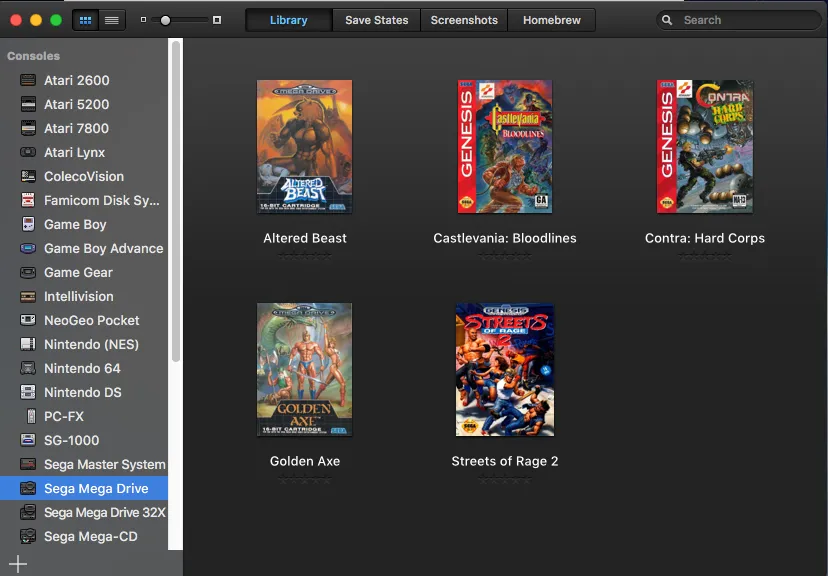
Task: Click the NeoGeo Pocket icon
Action: click(x=28, y=320)
